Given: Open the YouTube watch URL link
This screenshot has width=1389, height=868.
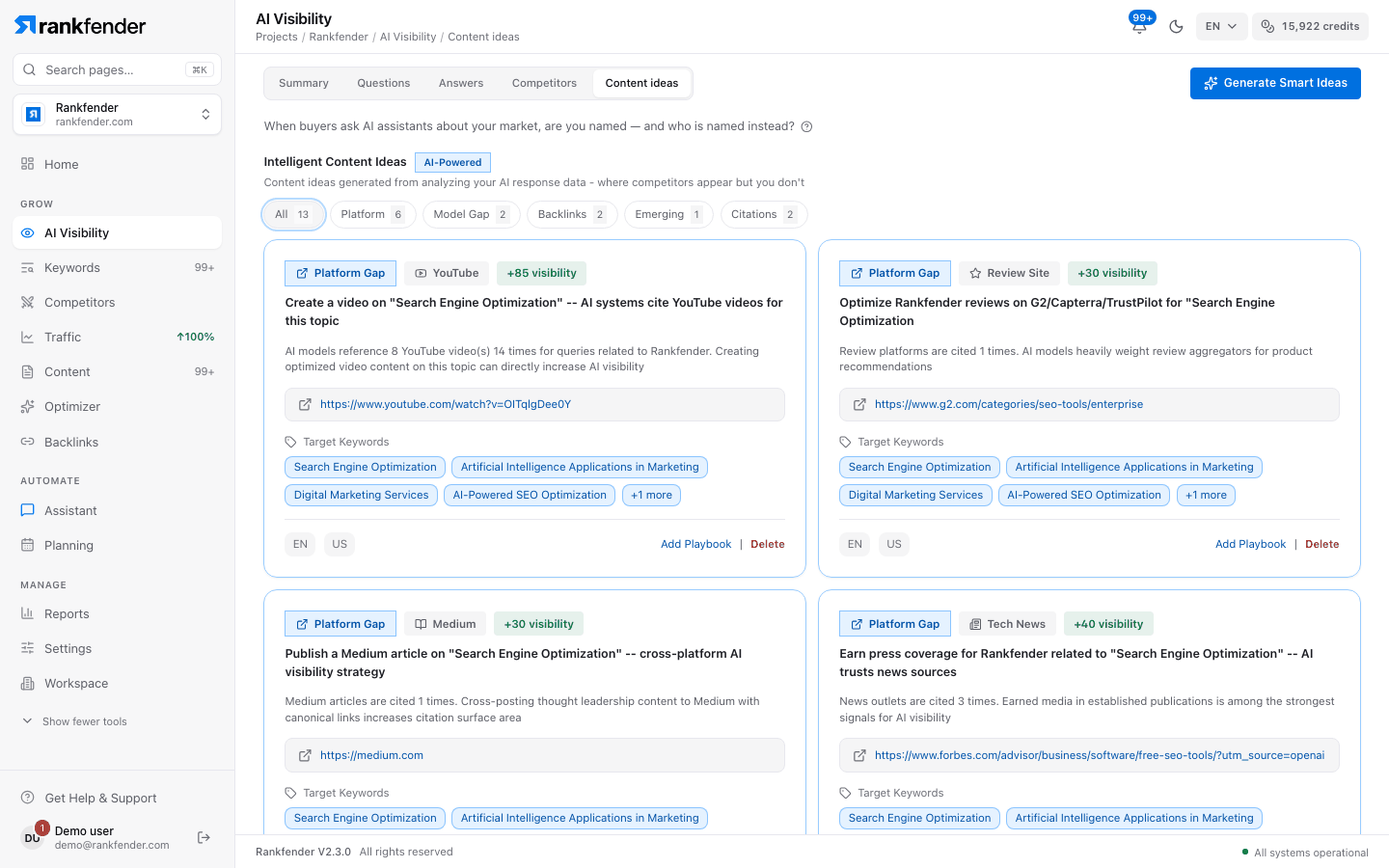Looking at the screenshot, I should tap(446, 405).
